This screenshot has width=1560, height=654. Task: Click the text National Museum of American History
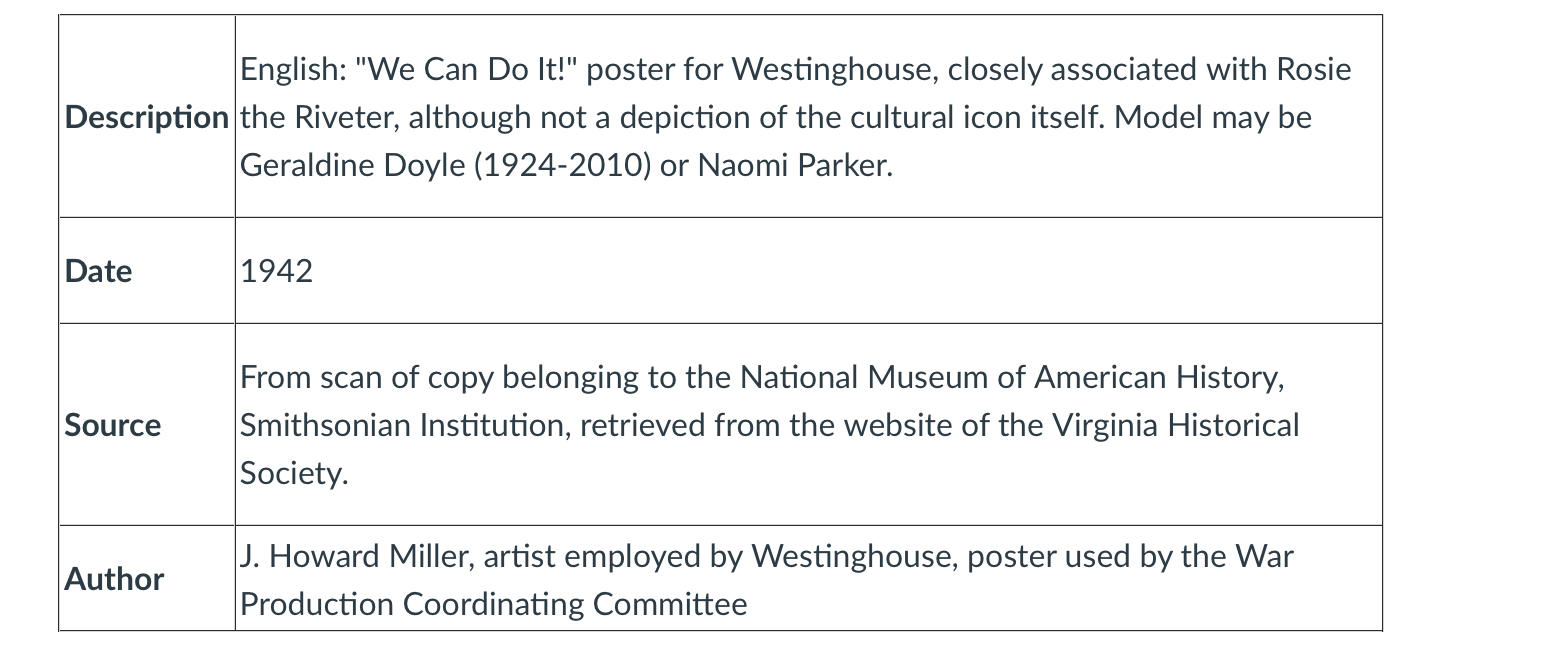[x=1011, y=377]
